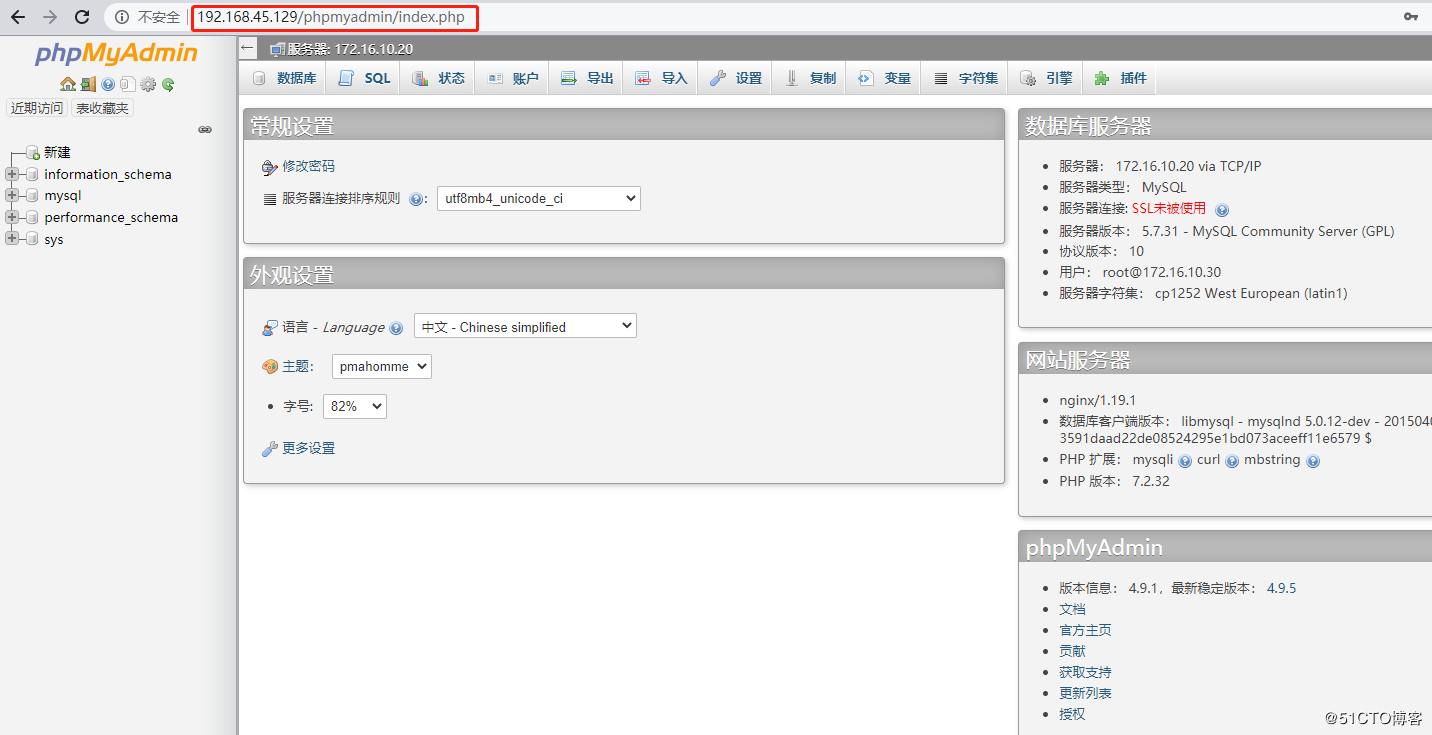This screenshot has height=735, width=1432.
Task: Click the link chain icon in sidebar
Action: click(205, 130)
